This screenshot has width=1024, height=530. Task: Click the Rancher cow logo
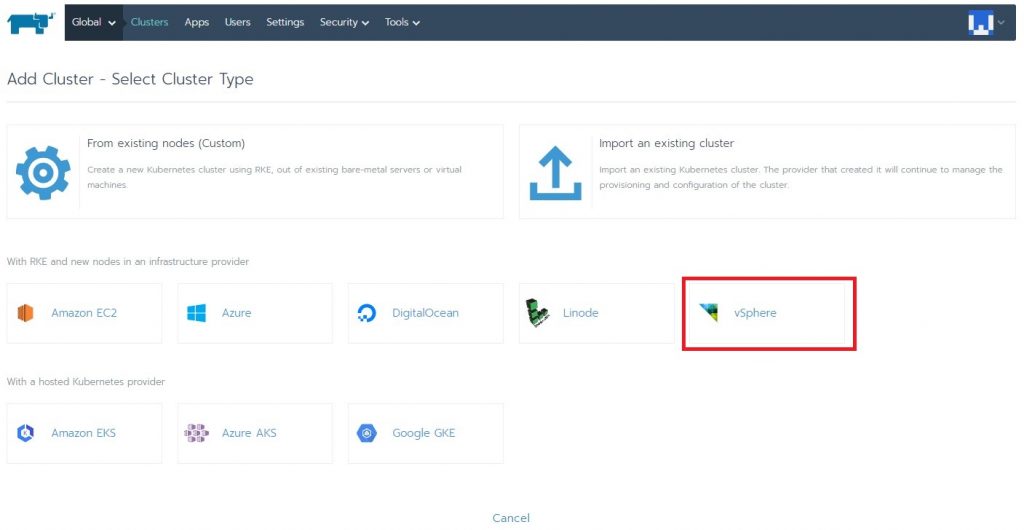click(31, 23)
